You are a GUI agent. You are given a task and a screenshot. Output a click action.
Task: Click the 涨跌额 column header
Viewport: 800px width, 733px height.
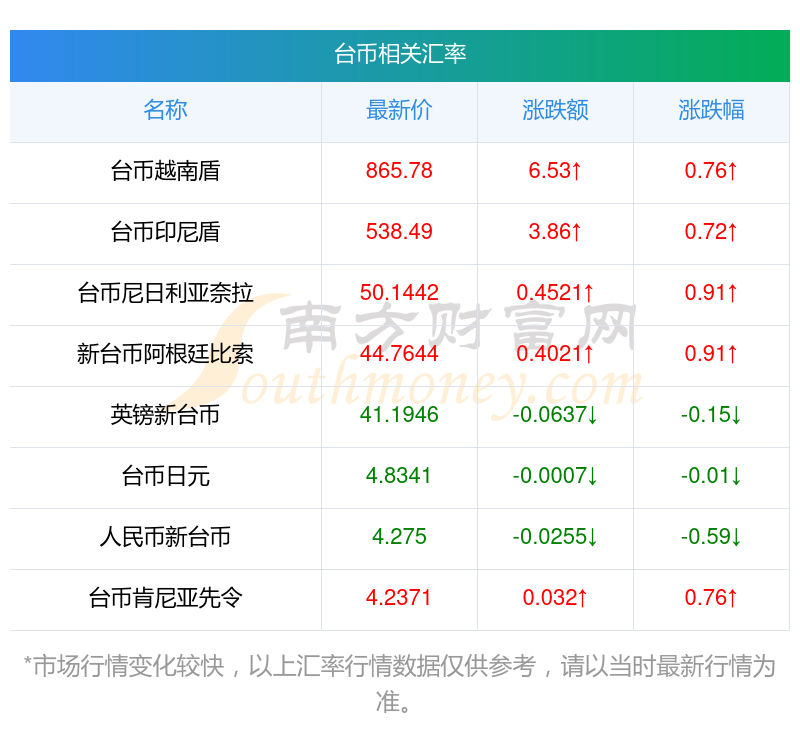click(x=555, y=110)
